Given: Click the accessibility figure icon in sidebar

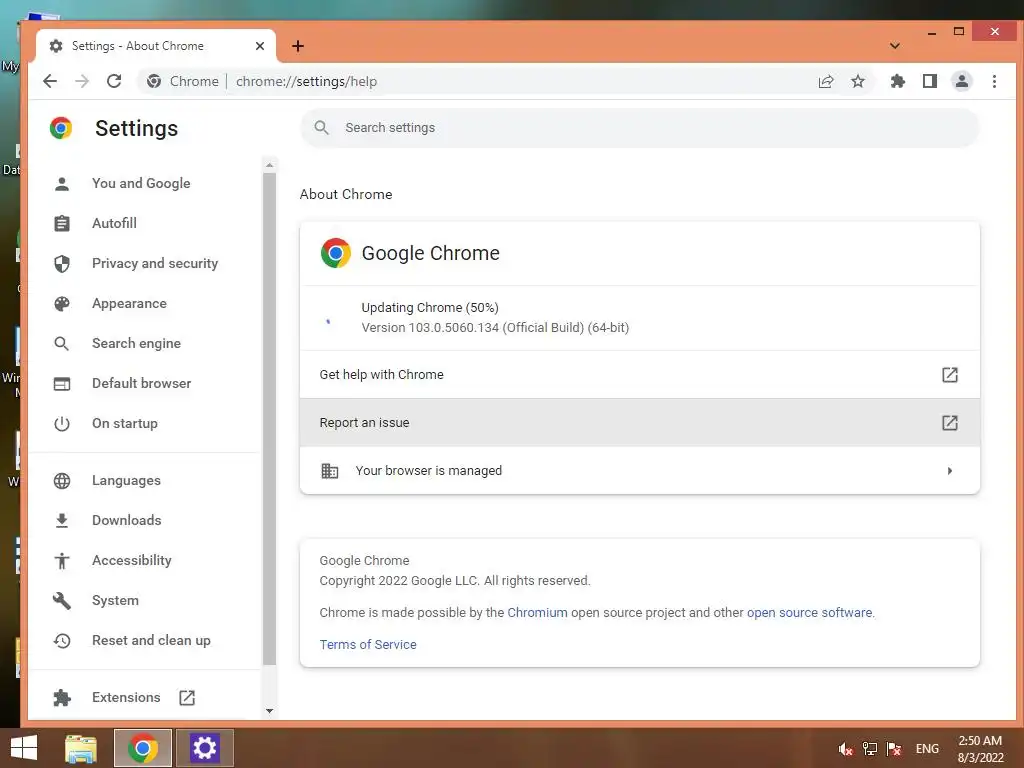Looking at the screenshot, I should click(x=62, y=560).
